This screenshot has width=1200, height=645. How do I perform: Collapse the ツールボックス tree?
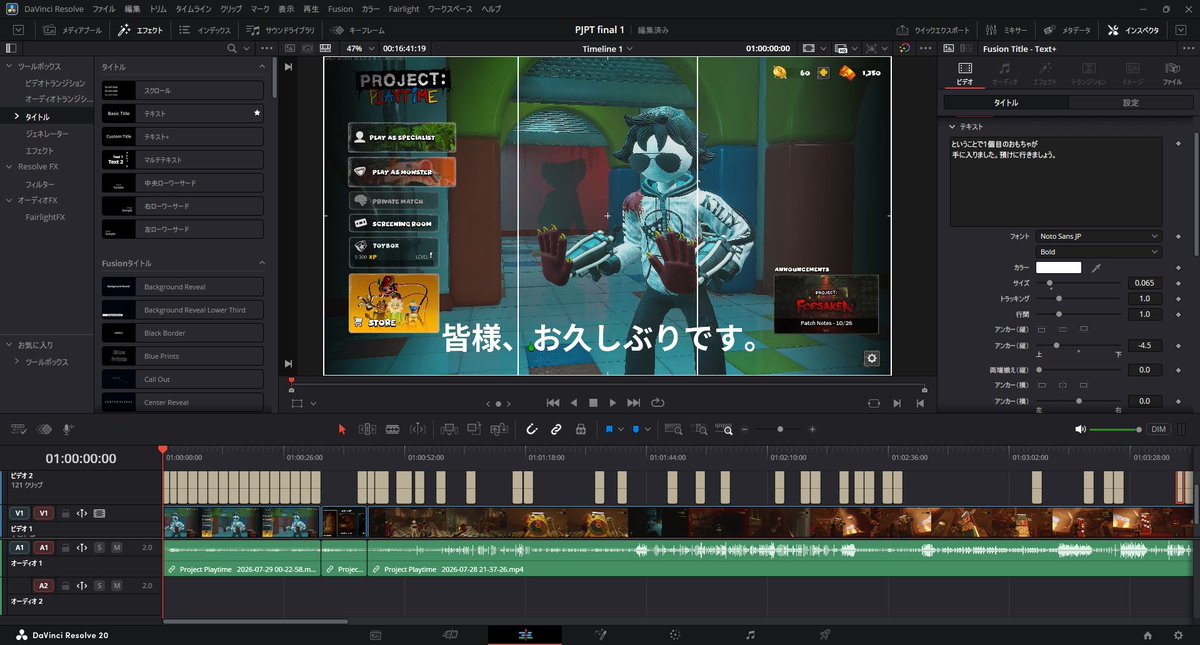7,66
